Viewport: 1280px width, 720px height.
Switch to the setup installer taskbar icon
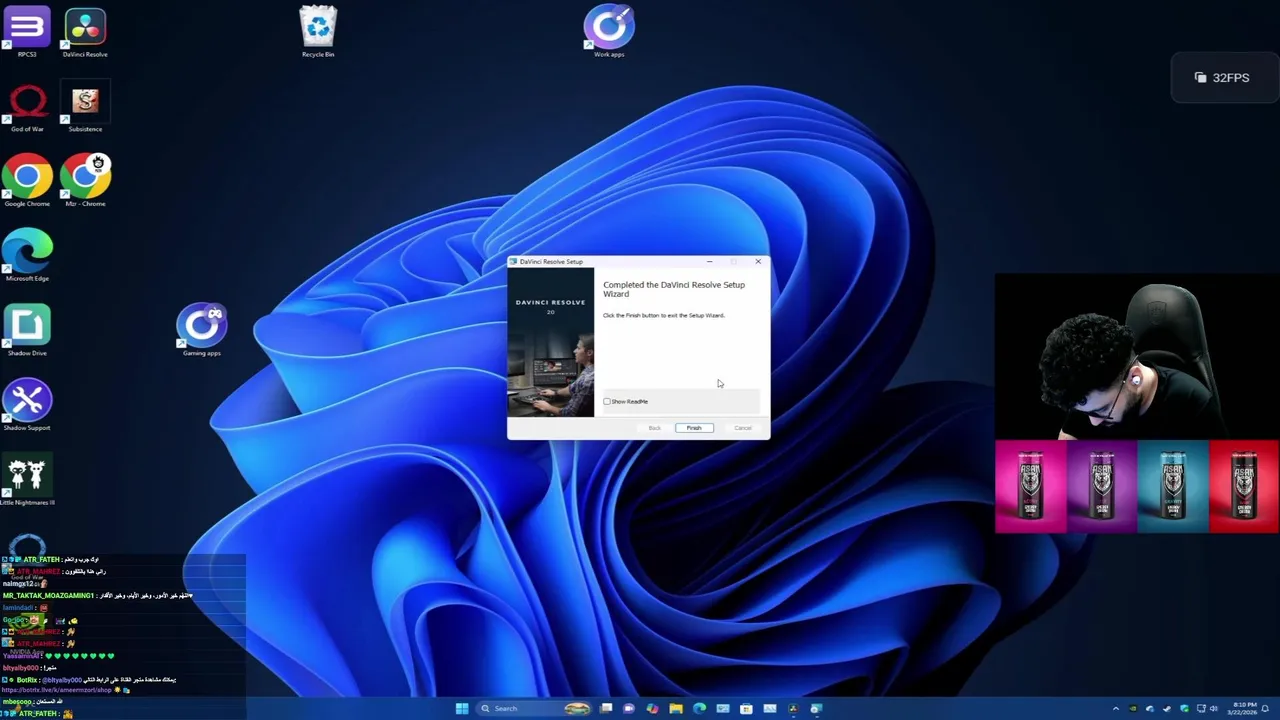[x=816, y=709]
